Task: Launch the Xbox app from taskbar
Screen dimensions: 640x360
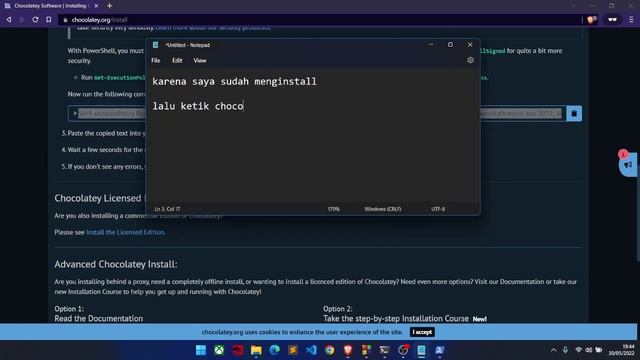Action: [x=219, y=350]
